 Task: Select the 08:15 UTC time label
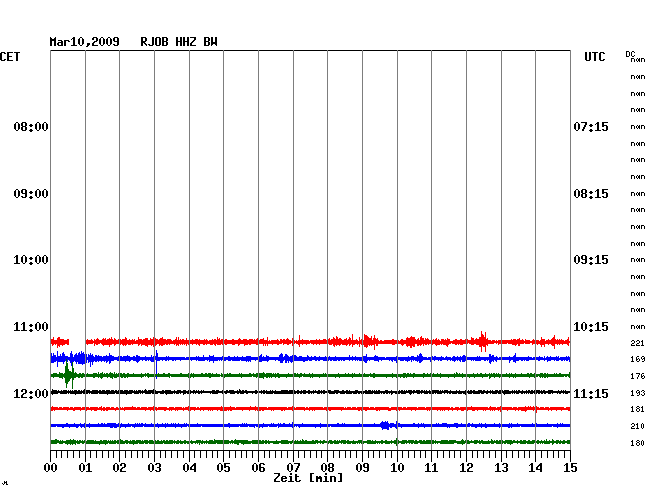pyautogui.click(x=591, y=194)
